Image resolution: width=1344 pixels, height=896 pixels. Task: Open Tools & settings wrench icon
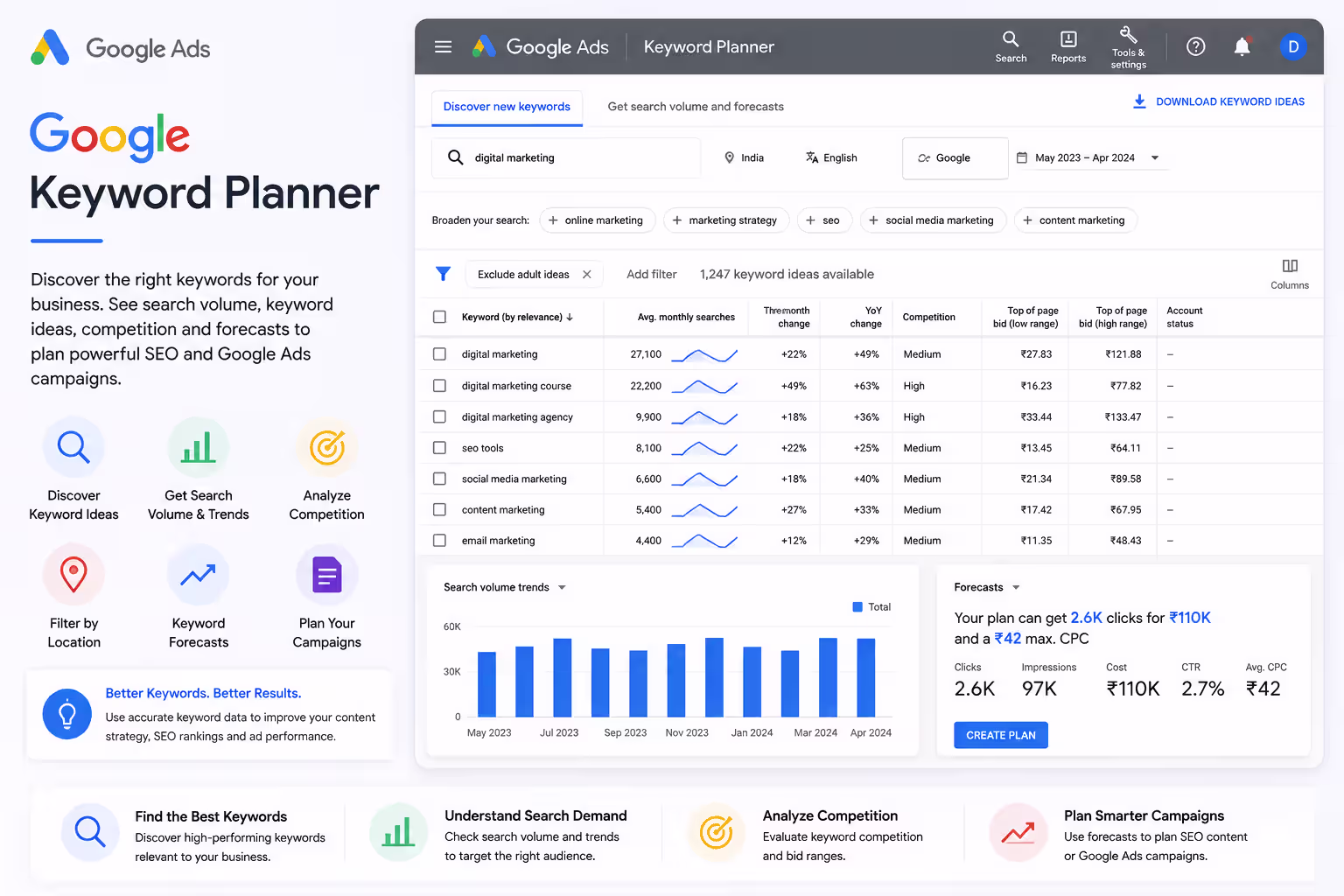click(x=1129, y=35)
